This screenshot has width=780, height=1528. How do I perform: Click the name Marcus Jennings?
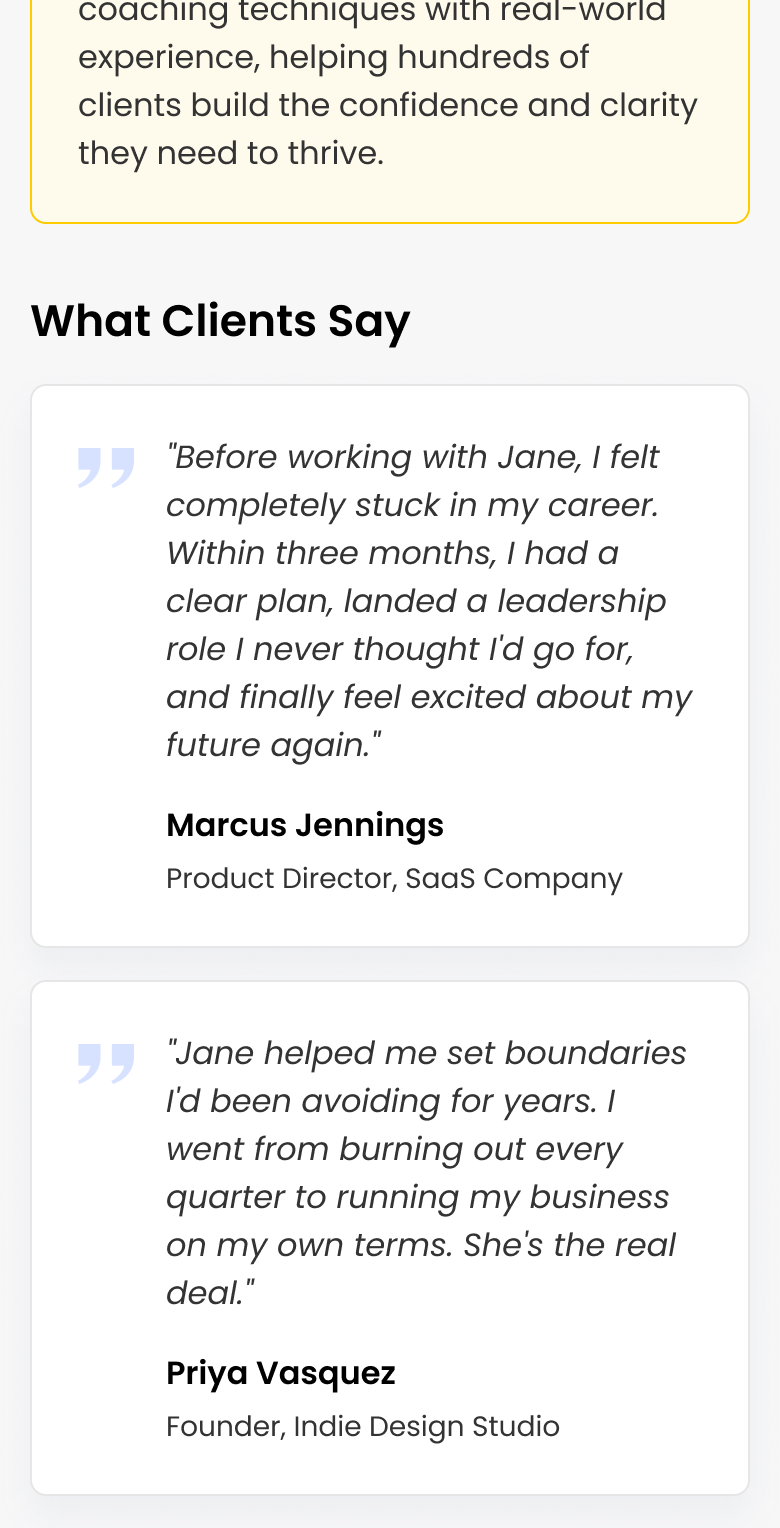[x=305, y=825]
